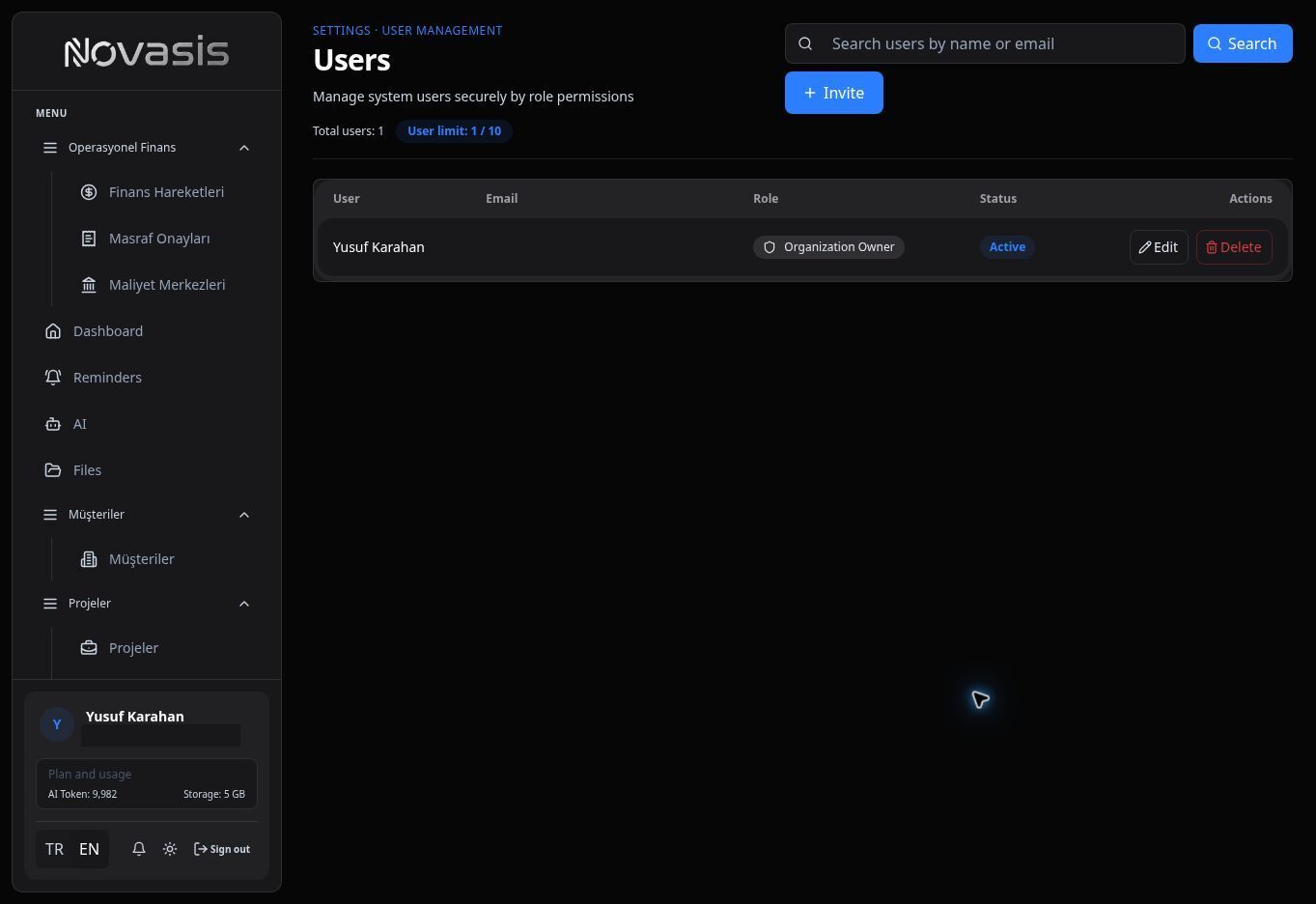Viewport: 1316px width, 904px height.
Task: Click the Settings · User Management breadcrumb
Action: point(407,30)
